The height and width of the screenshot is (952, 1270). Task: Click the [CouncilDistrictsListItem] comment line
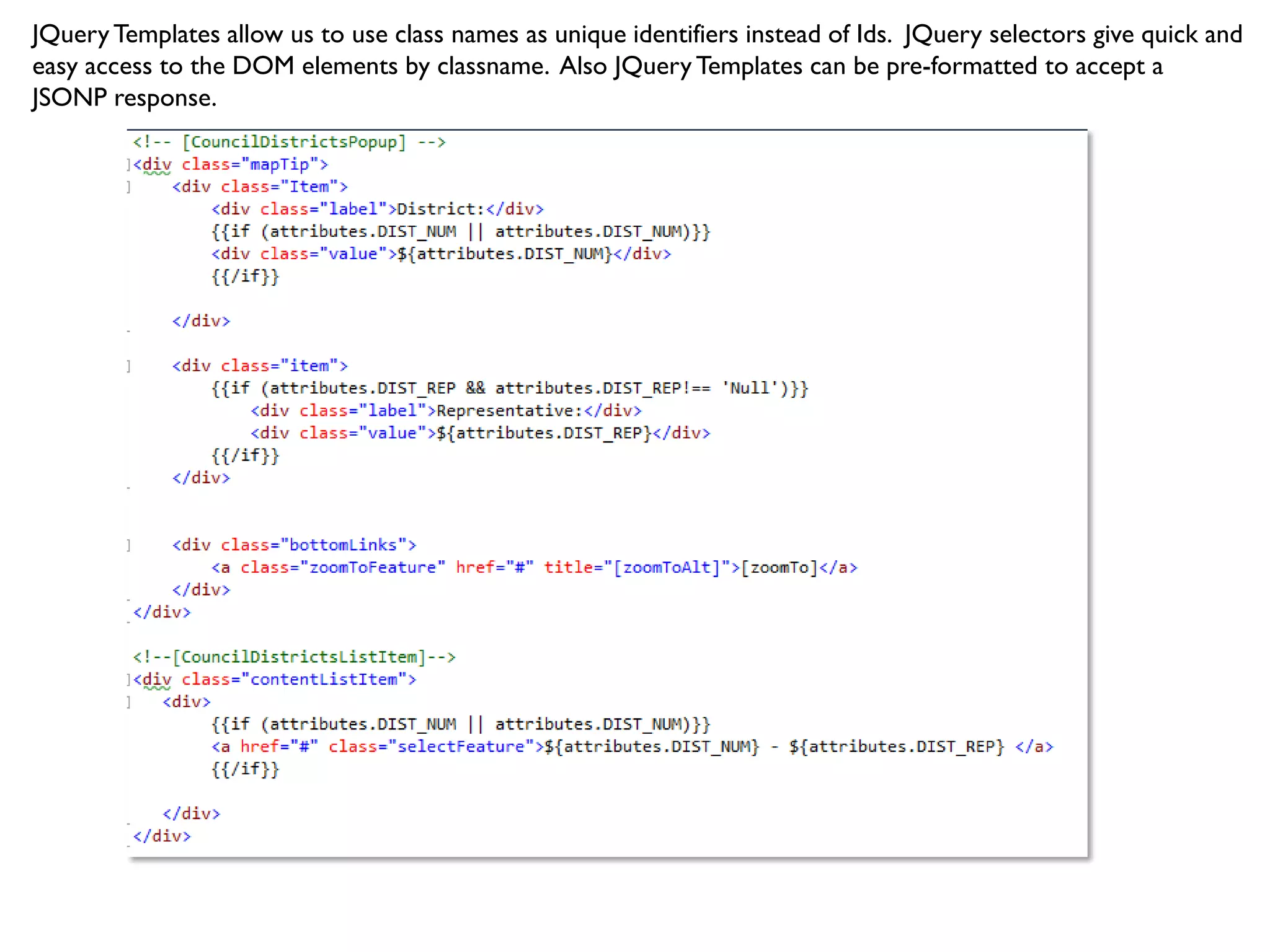pyautogui.click(x=294, y=657)
